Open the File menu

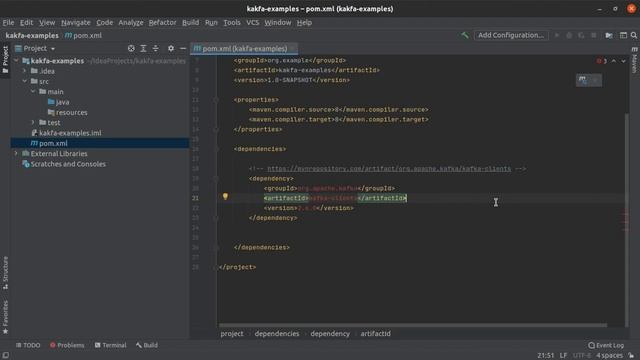(8, 22)
